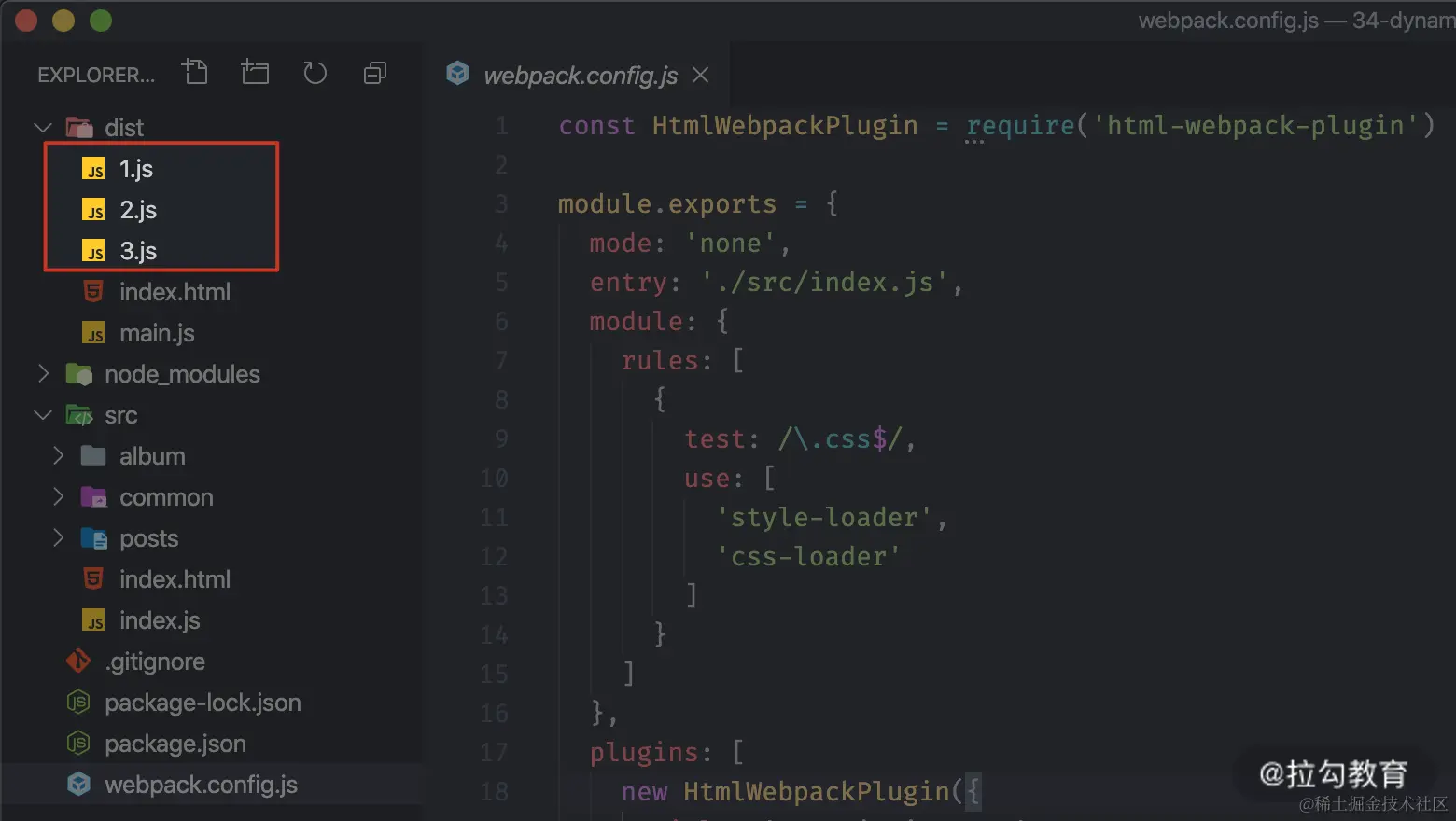
Task: Open index.js in the src folder
Action: tap(160, 620)
